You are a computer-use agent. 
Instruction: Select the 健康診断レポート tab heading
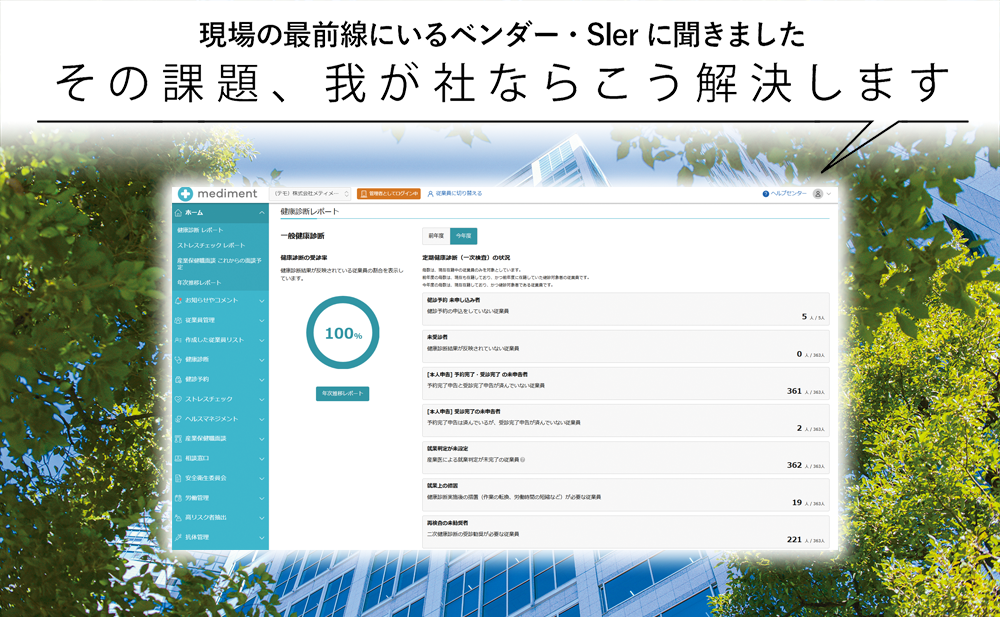coord(310,211)
